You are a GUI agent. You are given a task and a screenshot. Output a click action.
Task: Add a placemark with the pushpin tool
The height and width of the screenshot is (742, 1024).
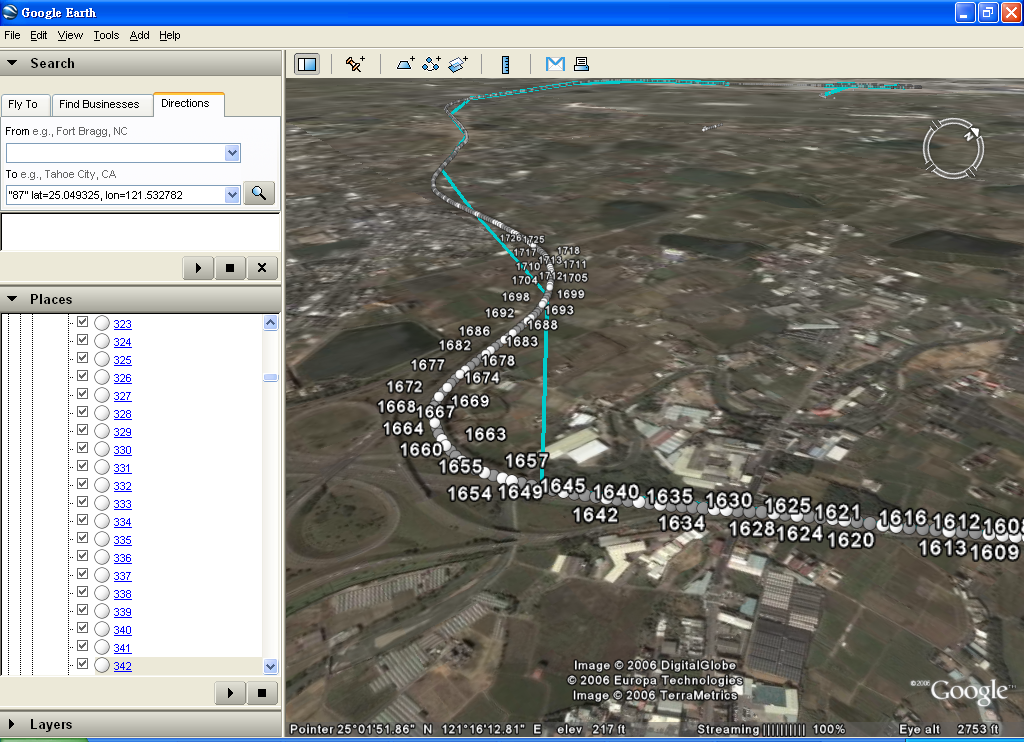point(355,64)
